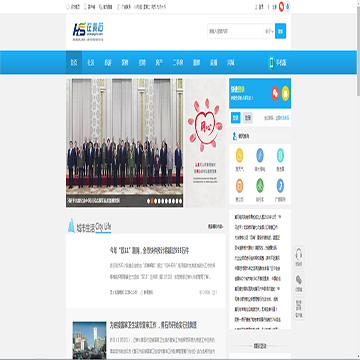Click the city street article thumbnail

point(89,340)
